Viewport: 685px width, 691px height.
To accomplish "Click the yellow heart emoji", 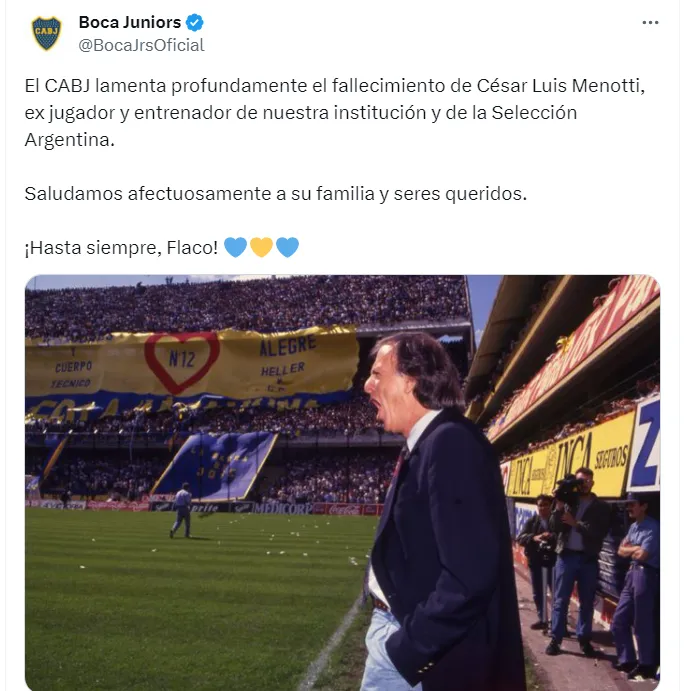I will coord(261,247).
